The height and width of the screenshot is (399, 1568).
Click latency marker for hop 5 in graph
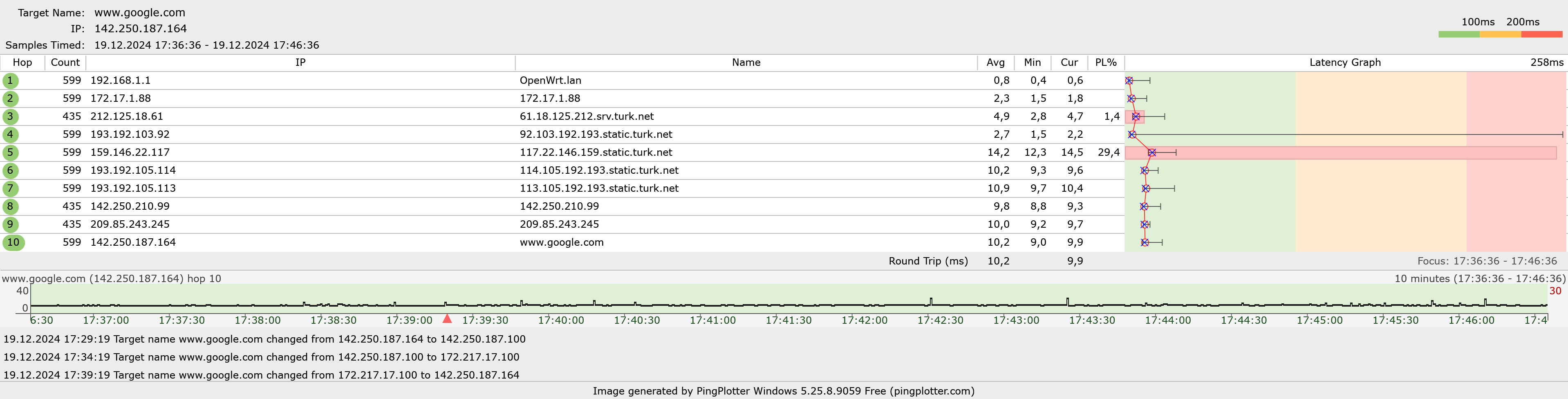[x=1151, y=152]
